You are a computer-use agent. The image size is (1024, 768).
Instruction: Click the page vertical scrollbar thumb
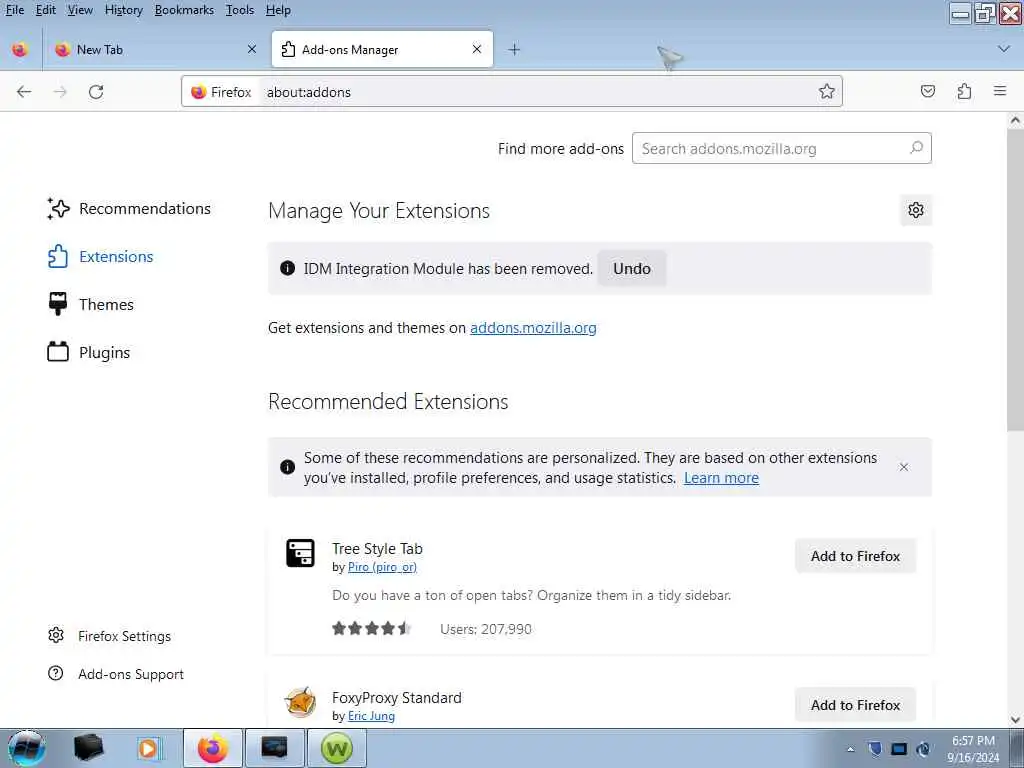(1014, 281)
